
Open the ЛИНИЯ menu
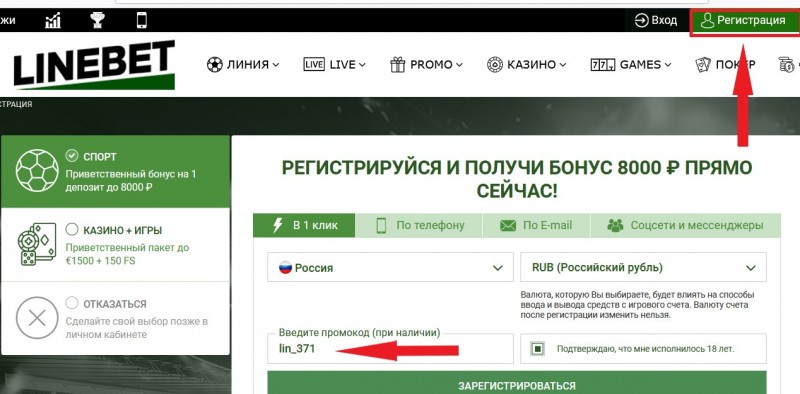tap(243, 65)
